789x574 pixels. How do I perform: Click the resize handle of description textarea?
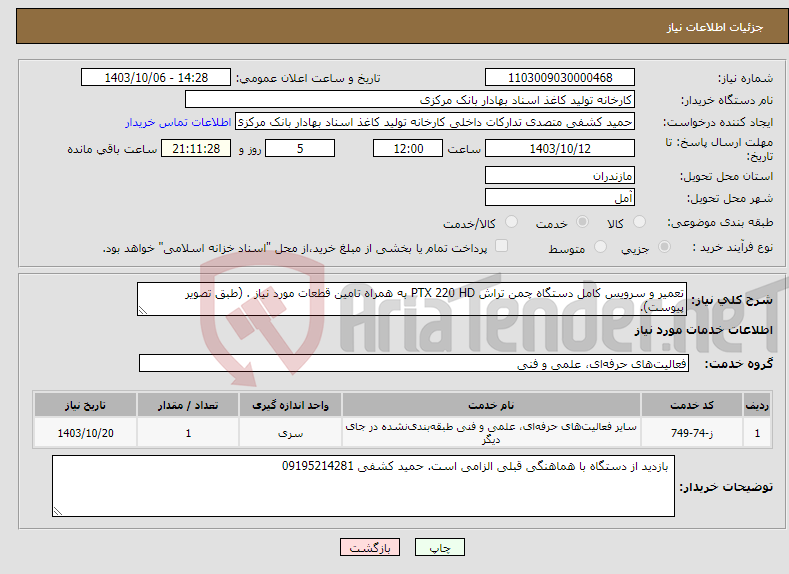point(142,310)
